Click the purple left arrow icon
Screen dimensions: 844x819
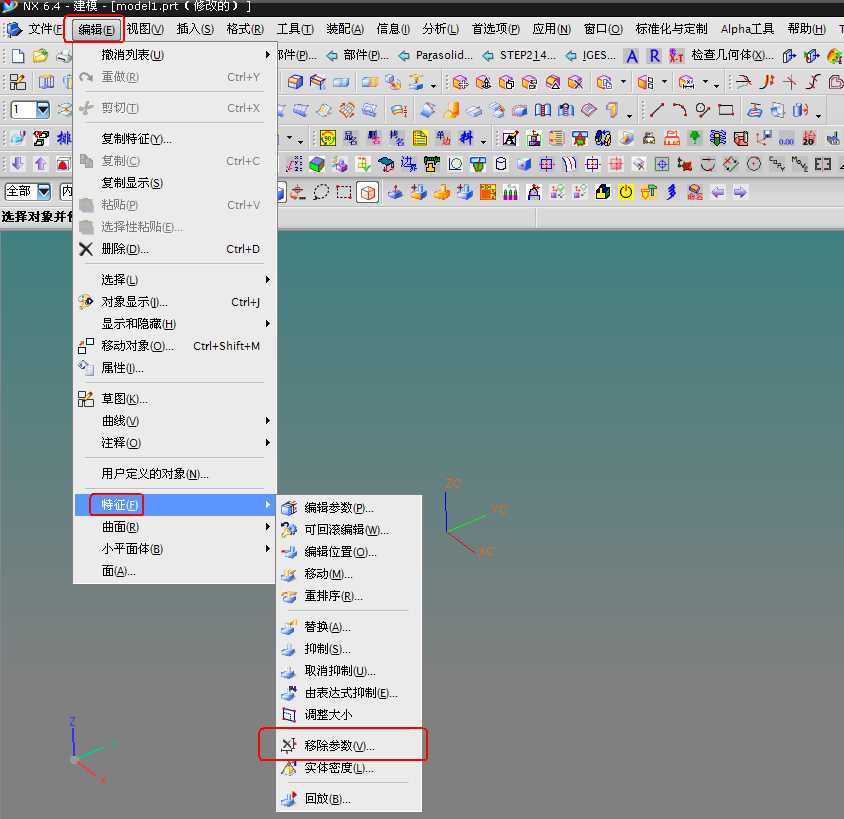[x=718, y=192]
